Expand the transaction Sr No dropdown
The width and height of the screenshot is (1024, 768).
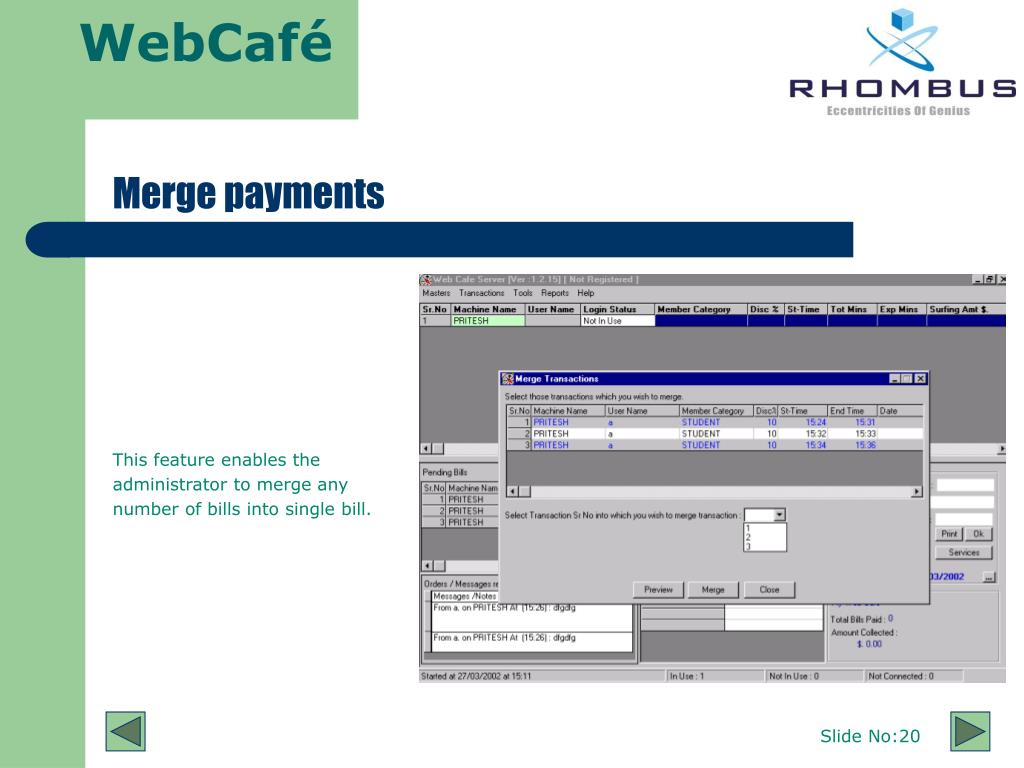click(779, 515)
